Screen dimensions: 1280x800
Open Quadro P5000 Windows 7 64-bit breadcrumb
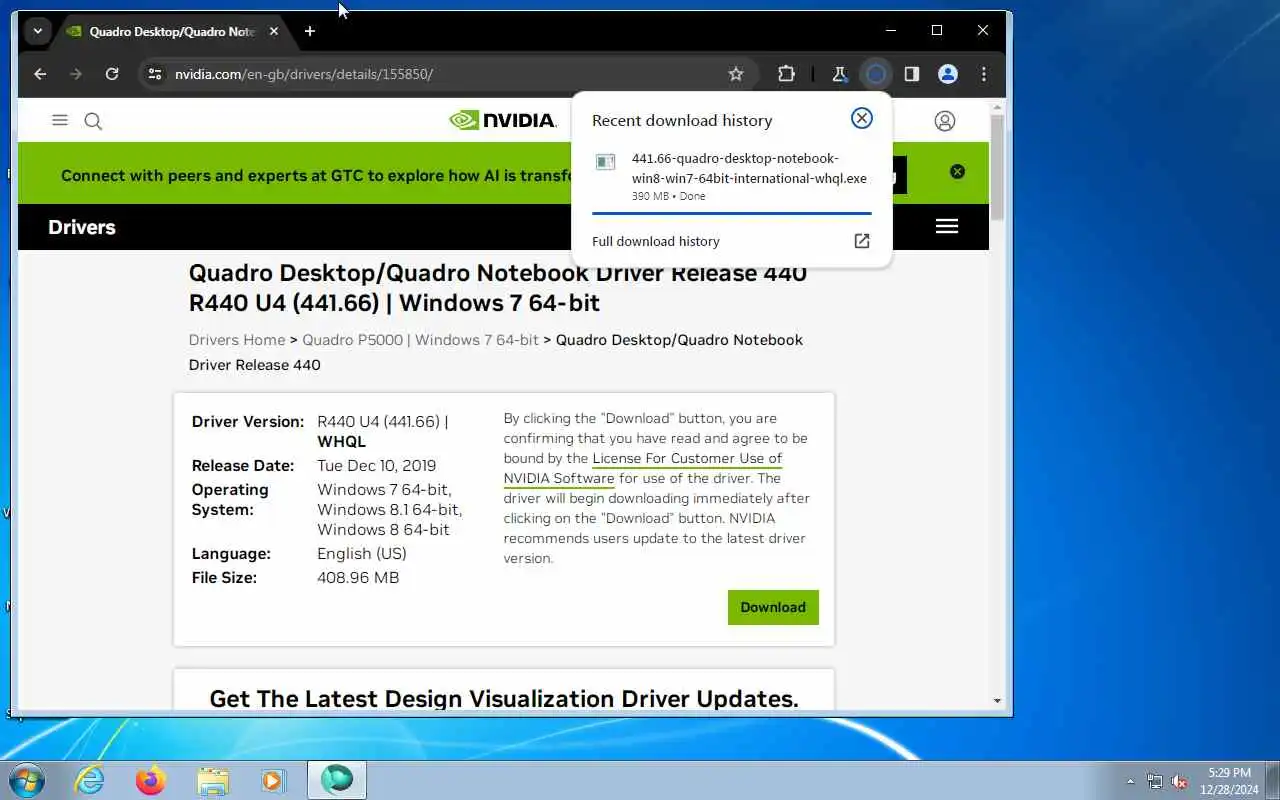(x=420, y=340)
